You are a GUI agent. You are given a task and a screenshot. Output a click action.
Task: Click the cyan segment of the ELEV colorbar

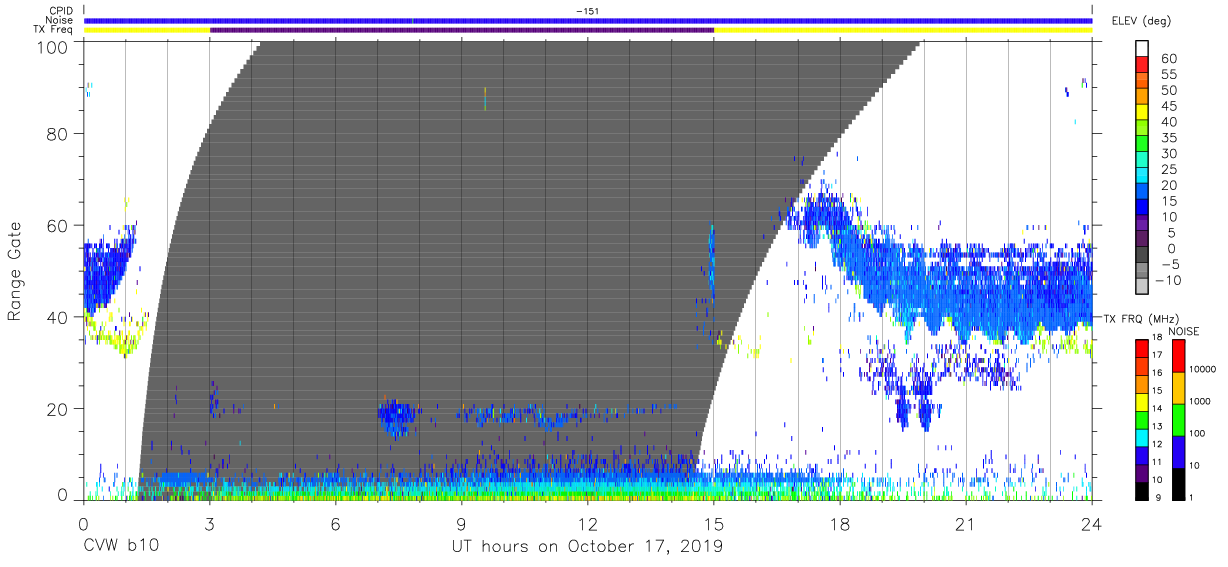1142,175
